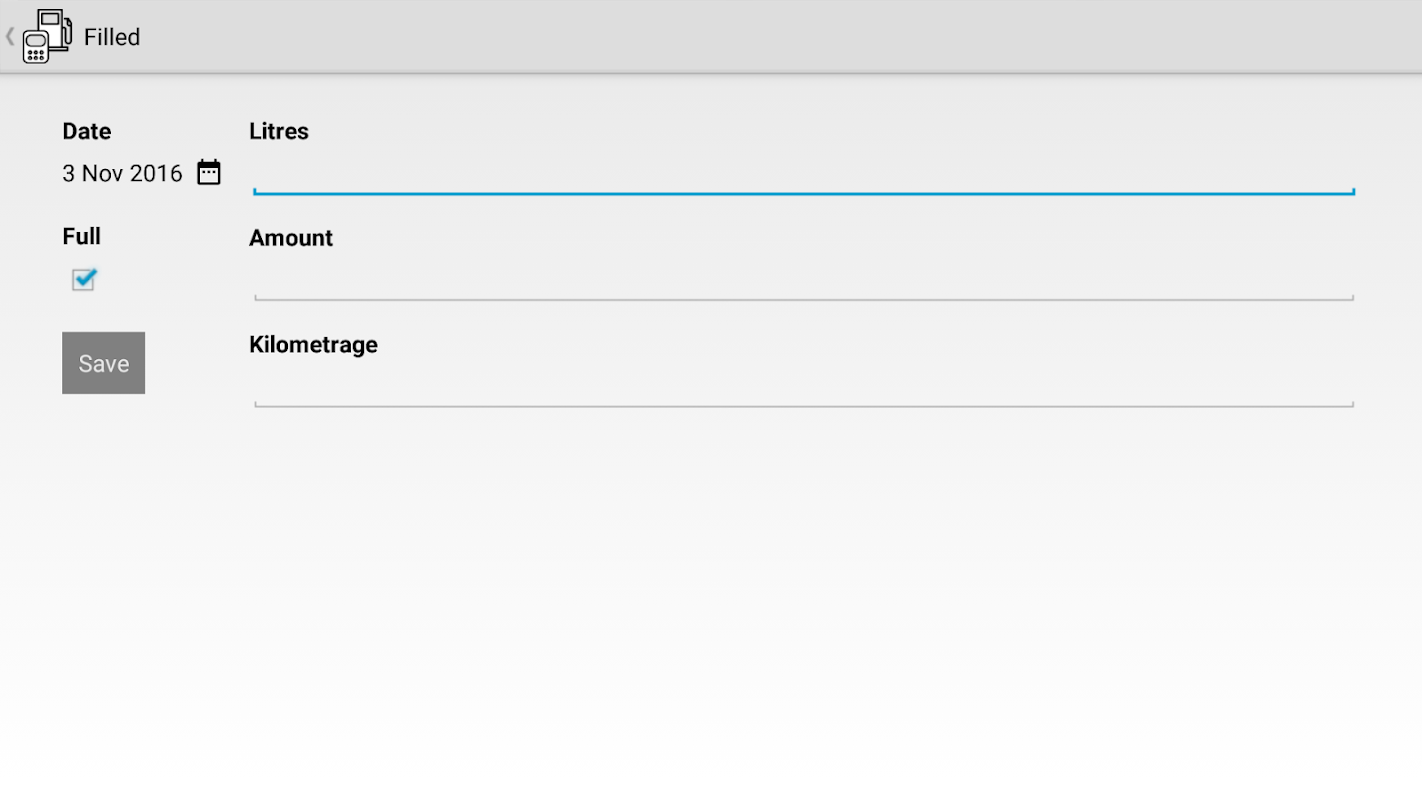Image resolution: width=1422 pixels, height=800 pixels.
Task: Select the Amount input field
Action: pyautogui.click(x=804, y=280)
